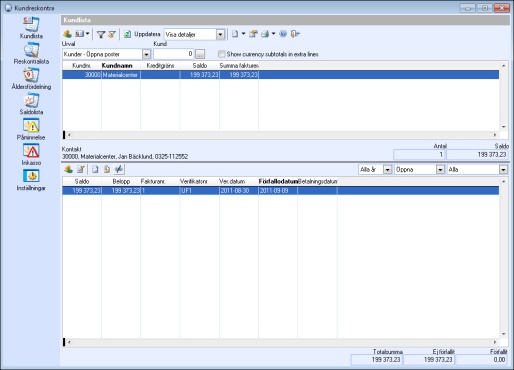
Task: Click the Antal count field
Action: point(420,154)
